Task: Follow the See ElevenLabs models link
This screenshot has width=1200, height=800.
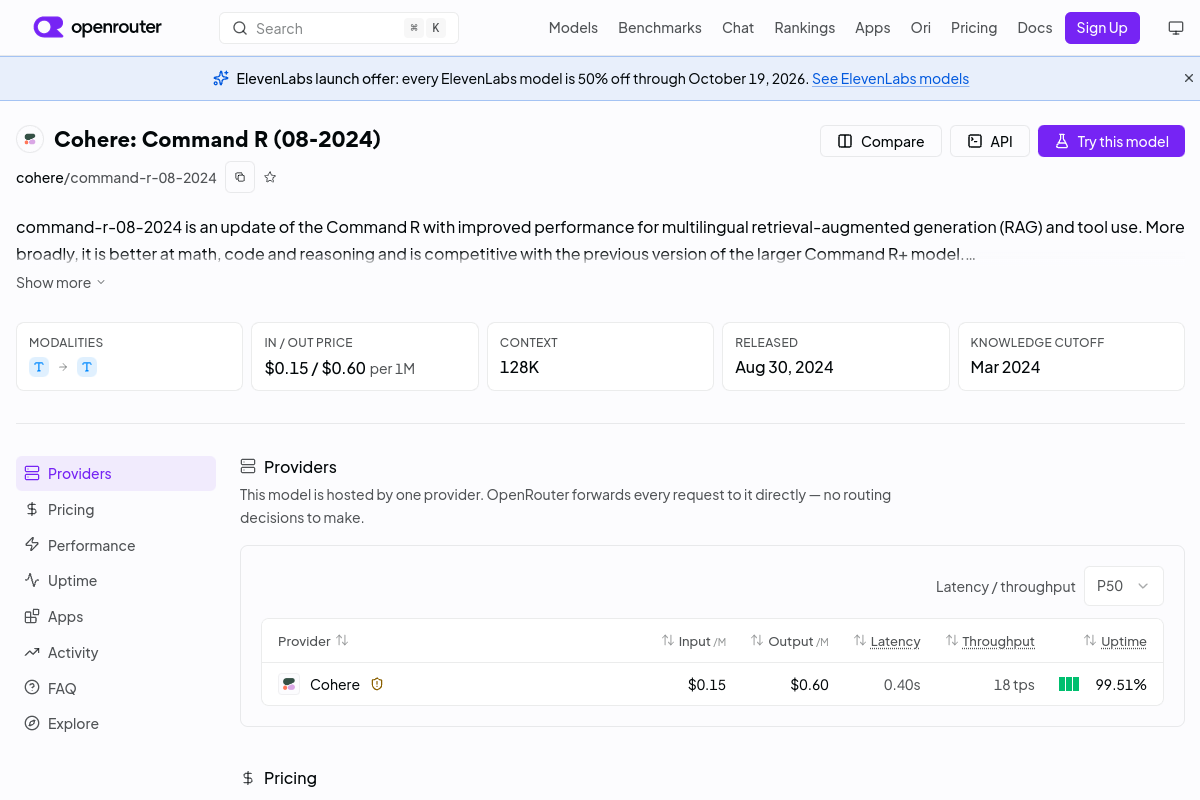Action: (x=890, y=78)
